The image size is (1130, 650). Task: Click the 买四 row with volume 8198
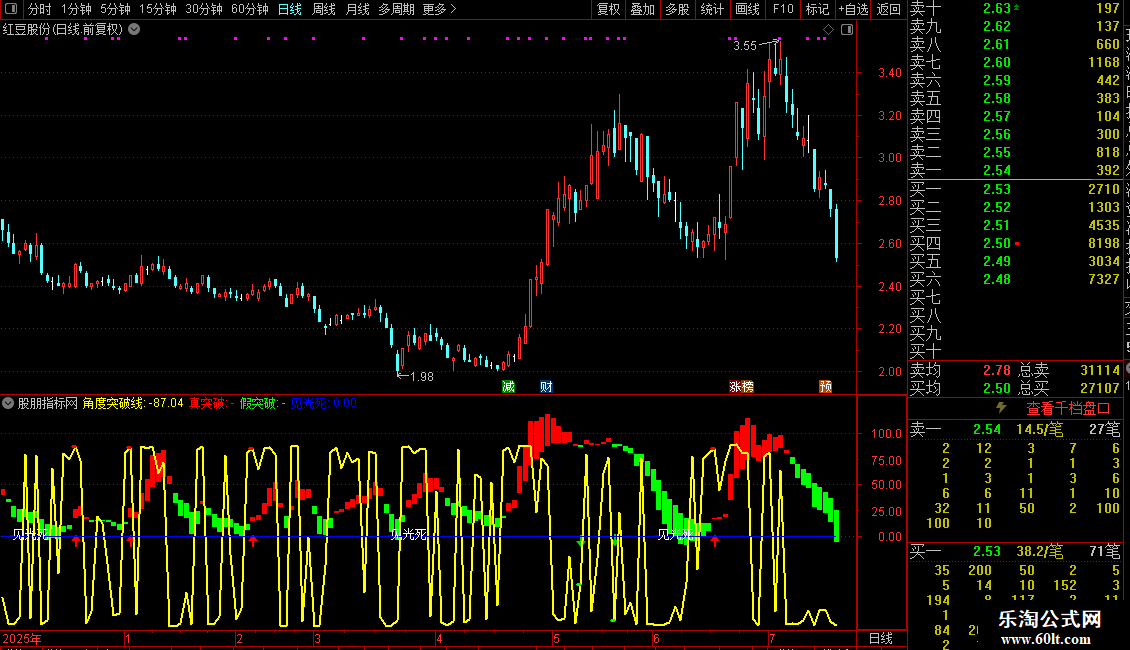tap(1015, 243)
